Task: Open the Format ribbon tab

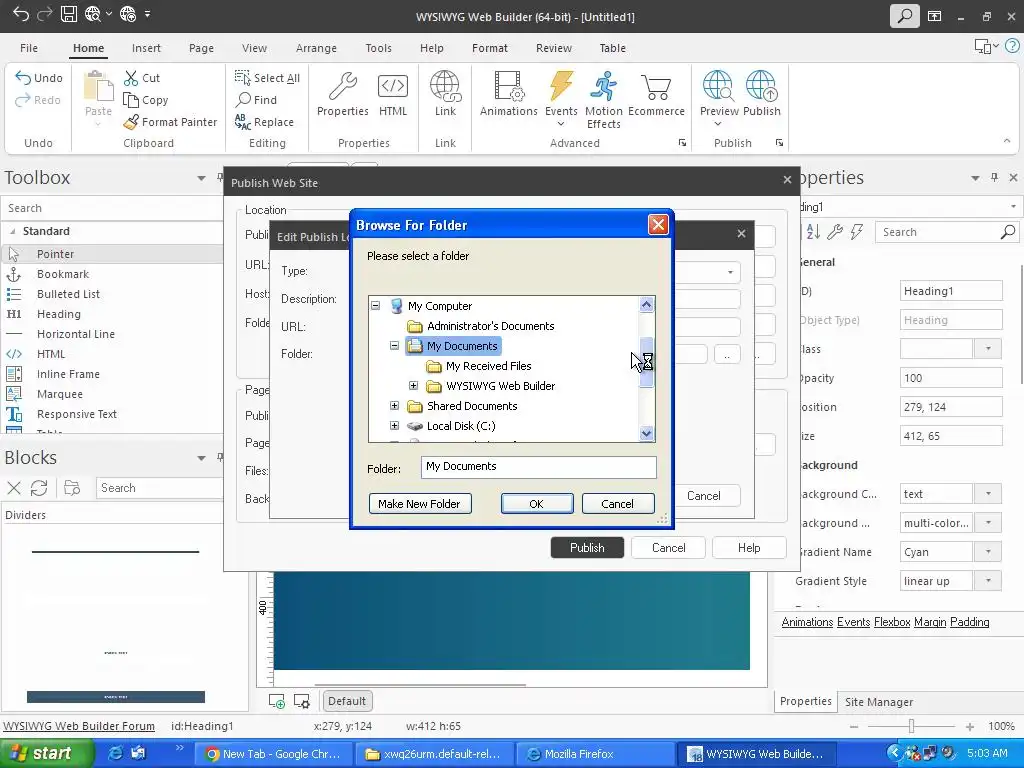Action: tap(490, 48)
